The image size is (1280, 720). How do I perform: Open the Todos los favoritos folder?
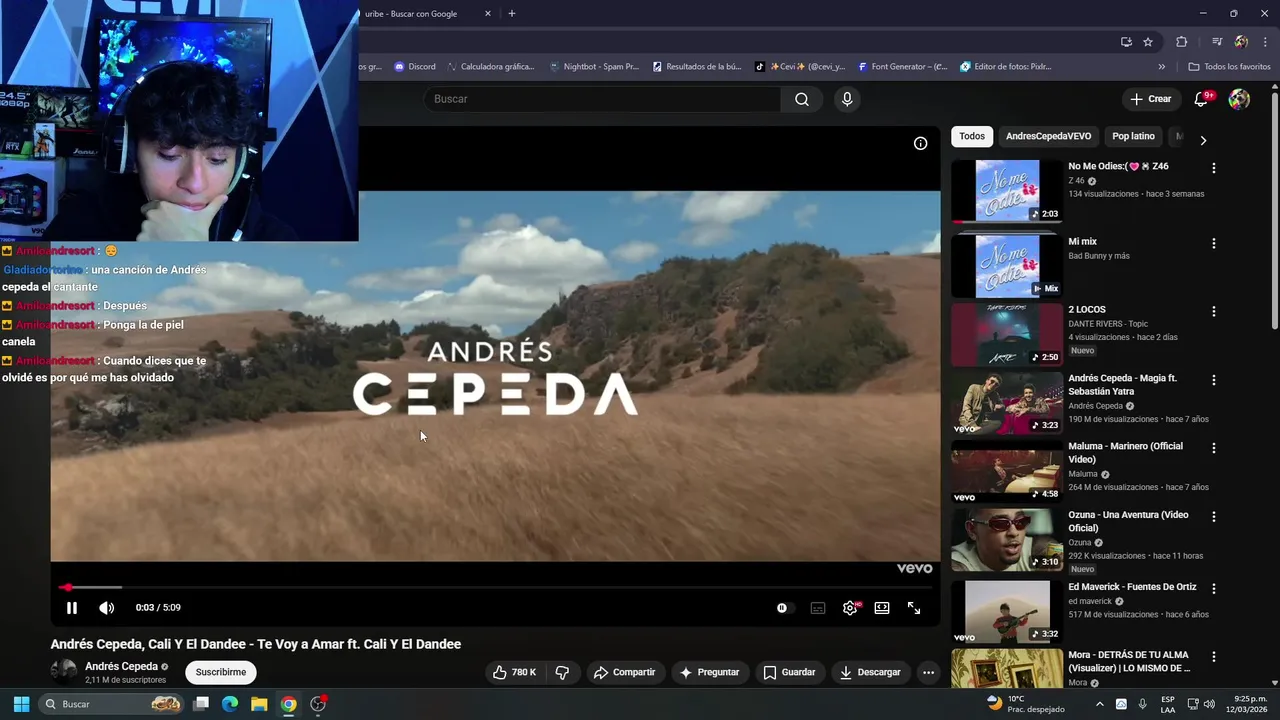pos(1229,67)
